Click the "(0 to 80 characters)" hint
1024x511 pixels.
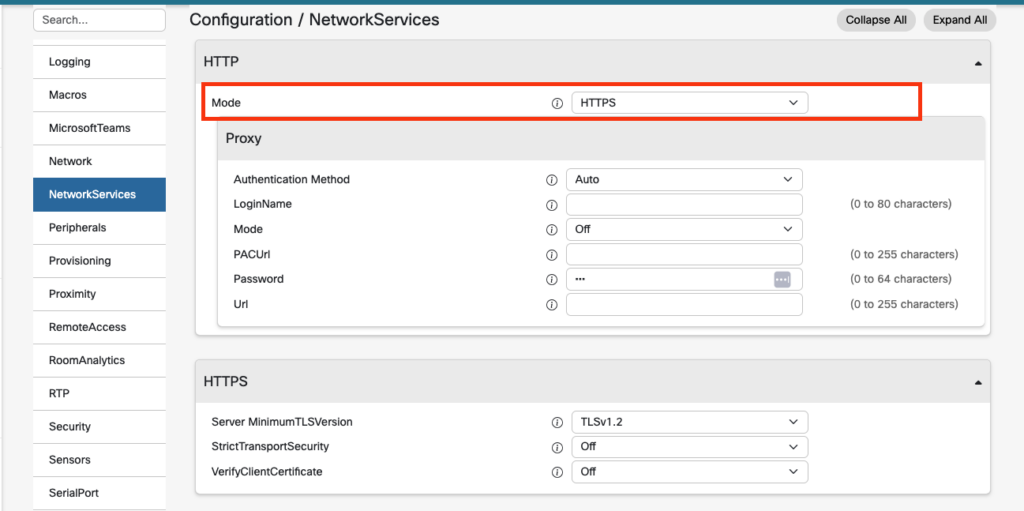tap(901, 205)
